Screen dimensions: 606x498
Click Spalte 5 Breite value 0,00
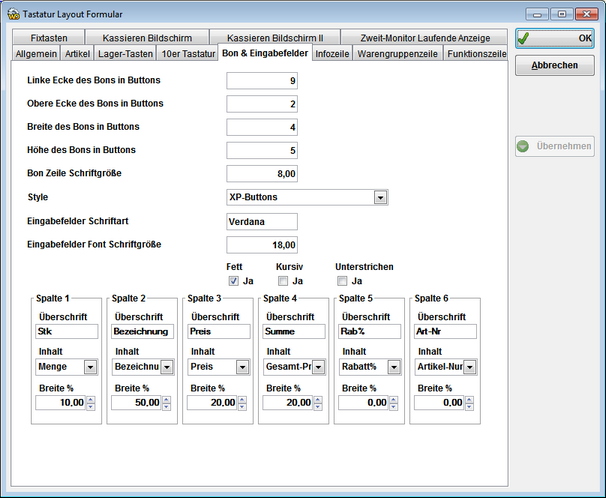tap(364, 403)
